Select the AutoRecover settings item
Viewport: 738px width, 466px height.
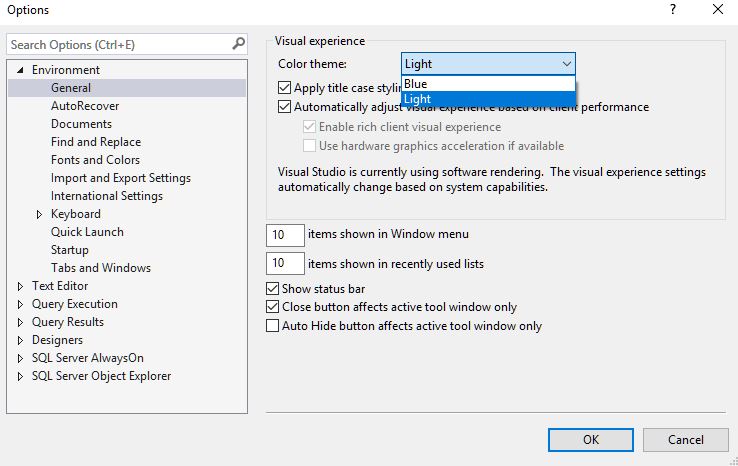point(85,106)
